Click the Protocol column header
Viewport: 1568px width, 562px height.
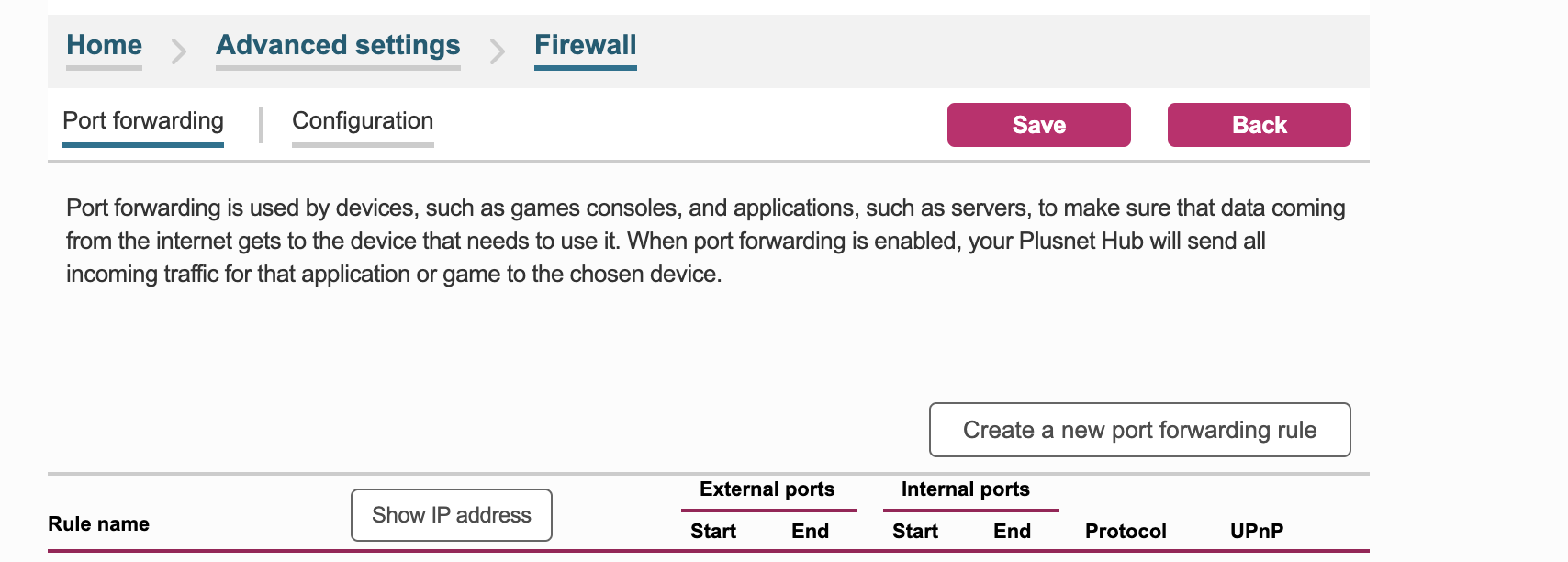coord(1125,530)
